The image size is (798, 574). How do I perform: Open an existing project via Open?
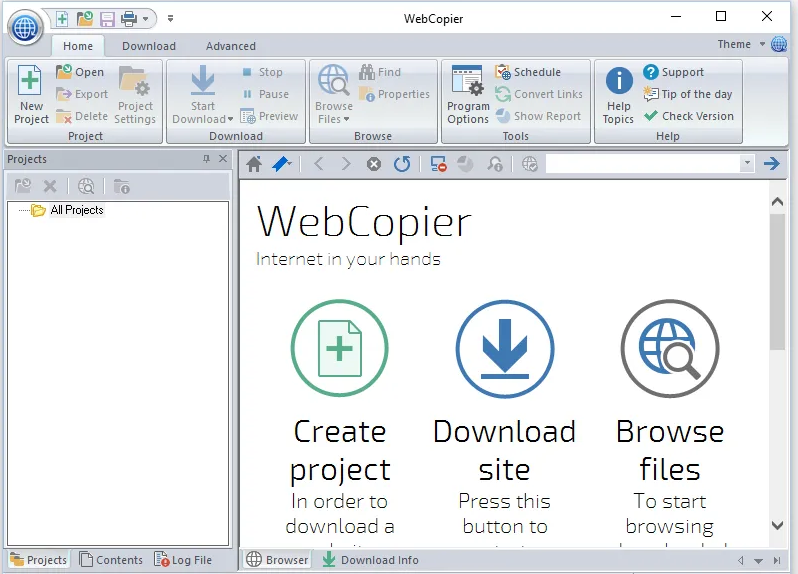pyautogui.click(x=80, y=72)
